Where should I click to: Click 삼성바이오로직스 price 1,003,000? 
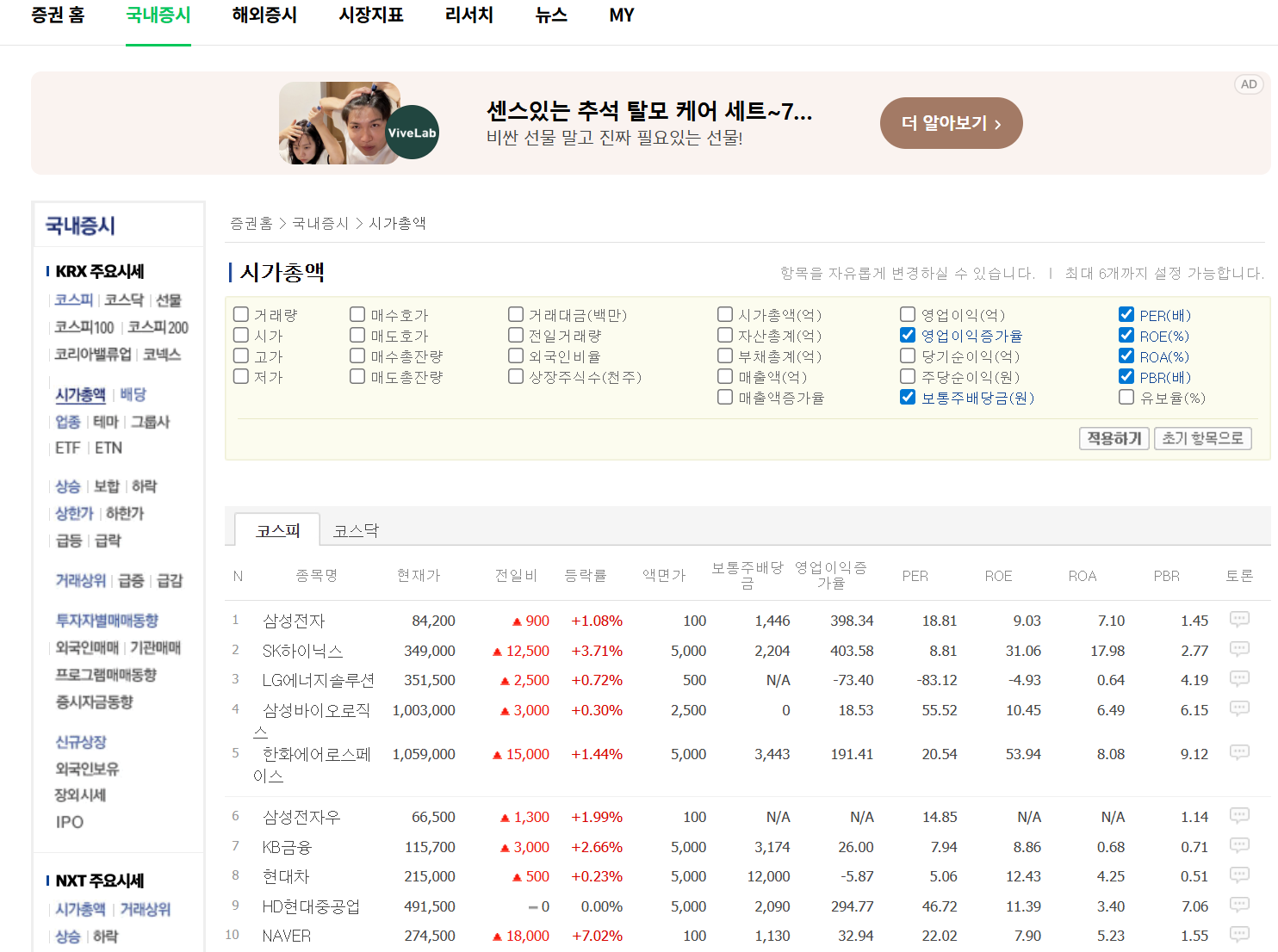point(424,710)
